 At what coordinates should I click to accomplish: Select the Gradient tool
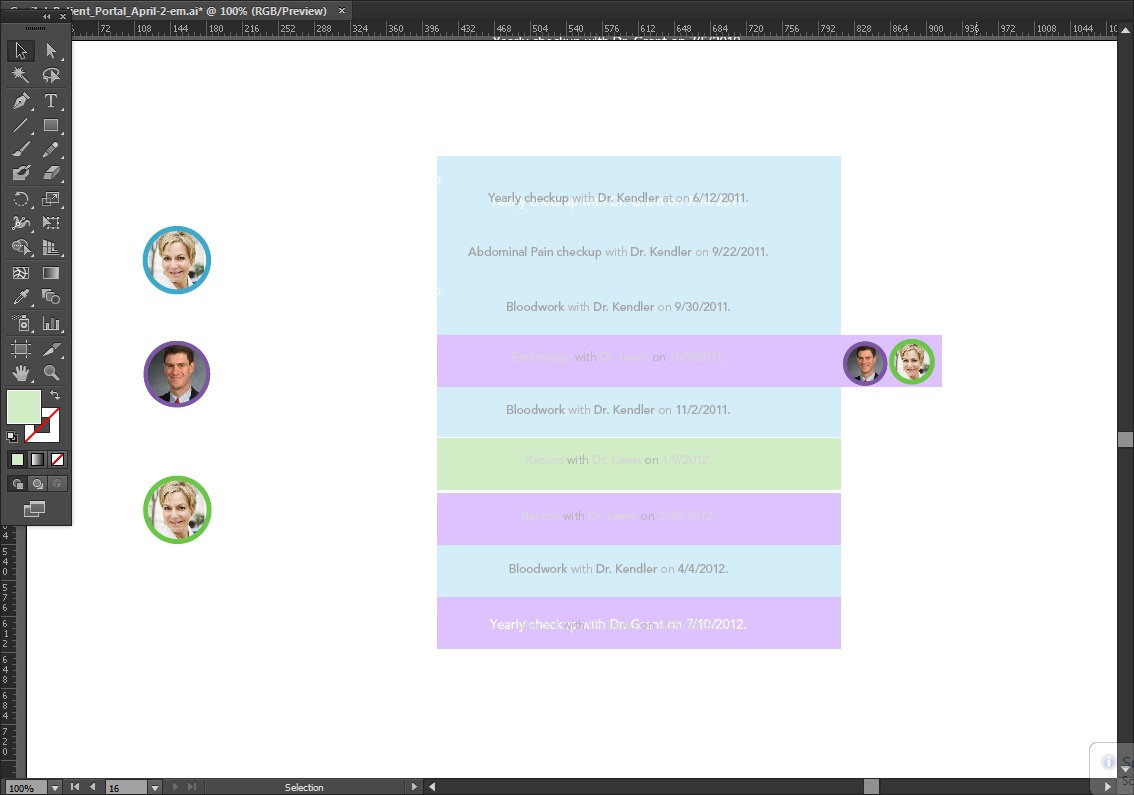point(51,273)
